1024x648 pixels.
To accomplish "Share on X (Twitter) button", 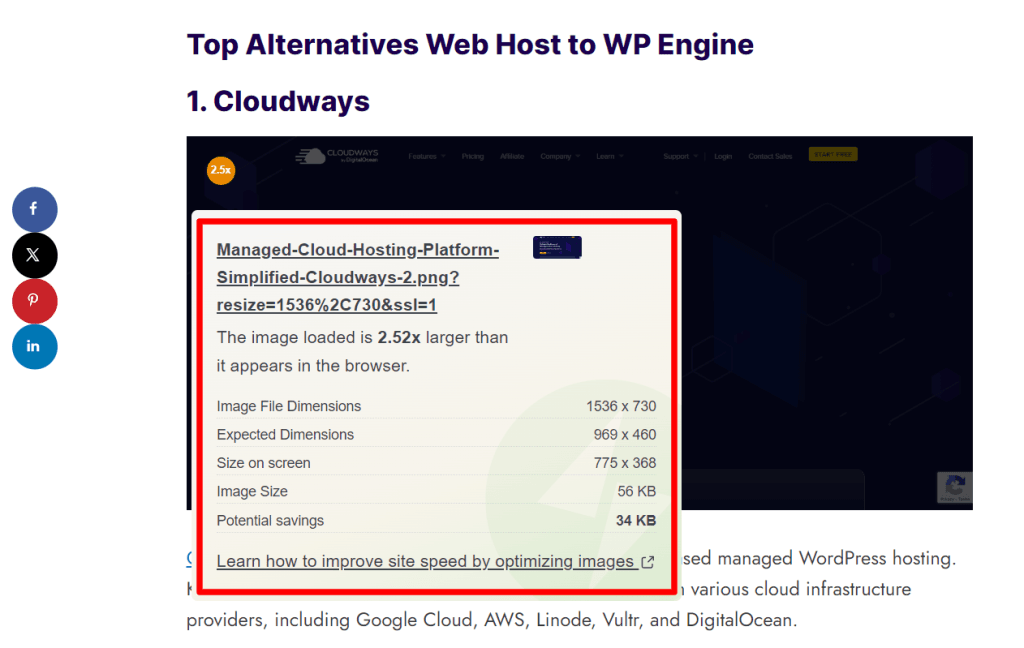I will coord(35,255).
